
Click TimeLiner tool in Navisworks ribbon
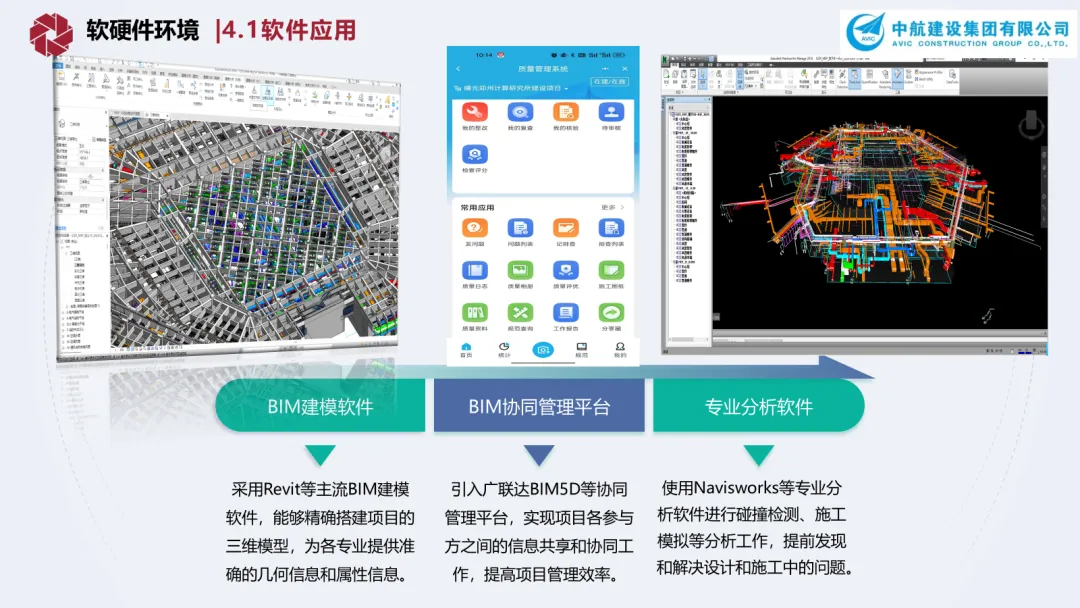coord(855,76)
